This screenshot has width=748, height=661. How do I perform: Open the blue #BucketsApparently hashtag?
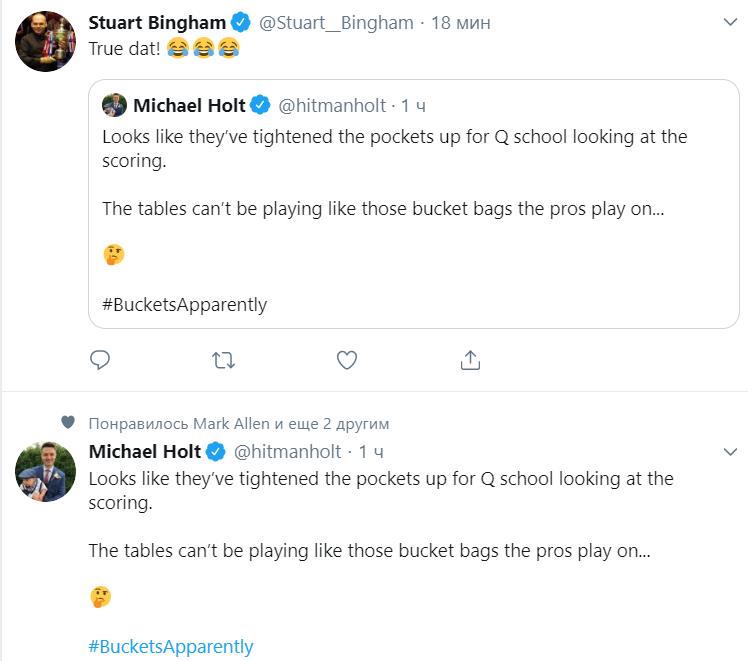pyautogui.click(x=171, y=646)
